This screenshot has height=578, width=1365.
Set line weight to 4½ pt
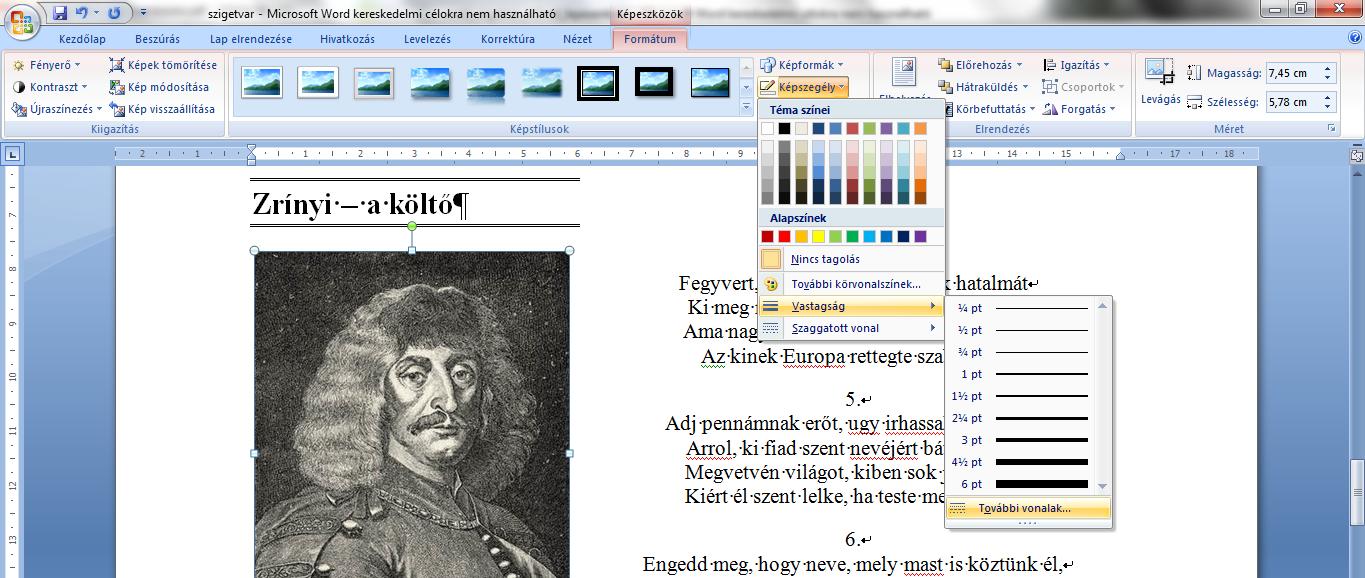tap(1022, 462)
